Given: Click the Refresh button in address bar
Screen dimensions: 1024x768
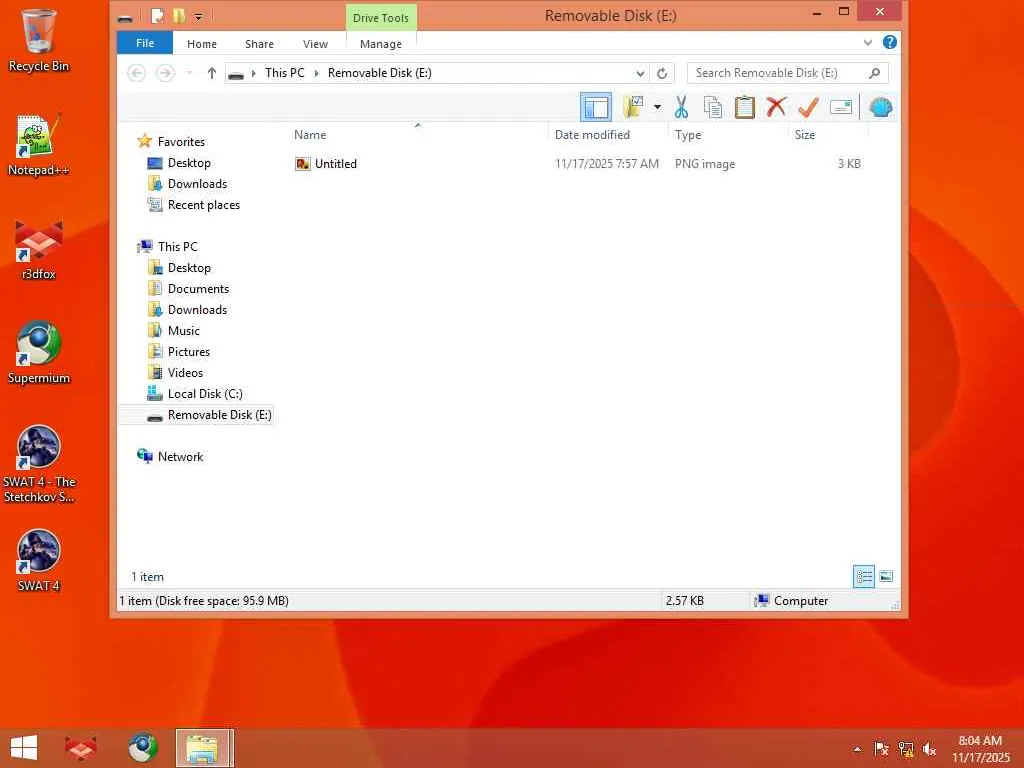Looking at the screenshot, I should tap(662, 73).
